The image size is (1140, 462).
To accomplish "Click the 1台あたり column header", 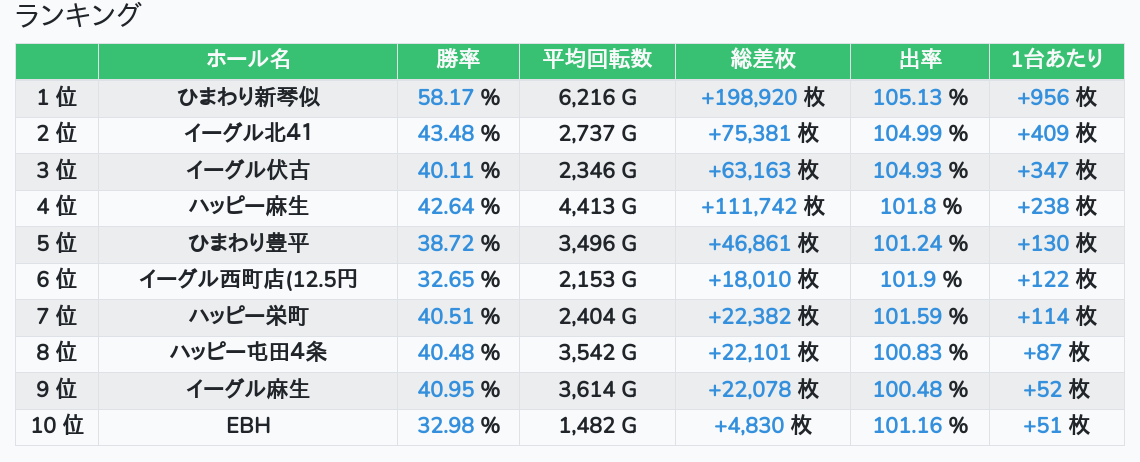I will [x=1056, y=60].
